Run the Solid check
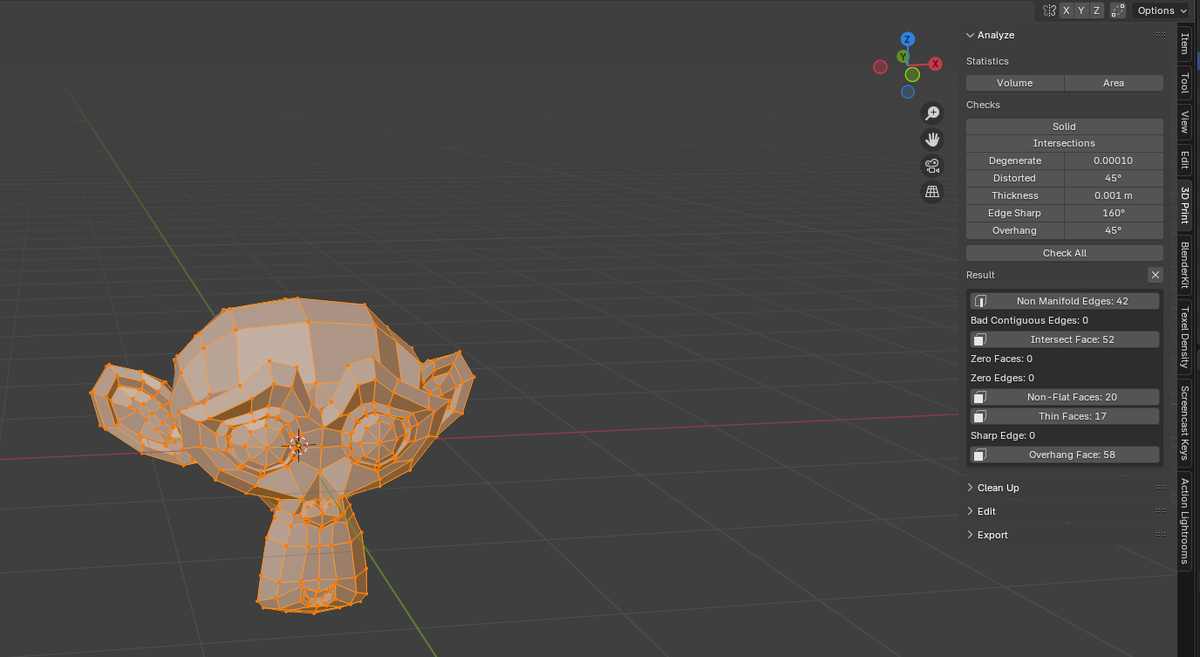Screen dimensions: 1200x657 (x=1064, y=126)
